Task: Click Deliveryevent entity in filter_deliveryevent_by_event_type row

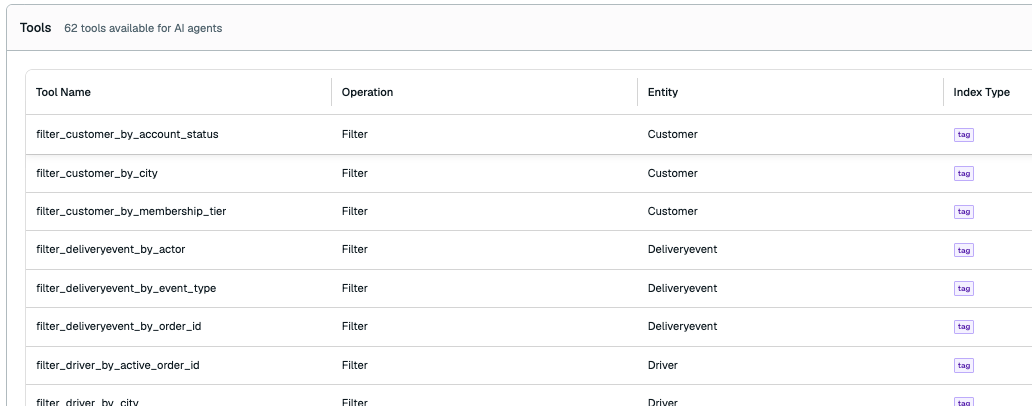Action: (x=683, y=288)
